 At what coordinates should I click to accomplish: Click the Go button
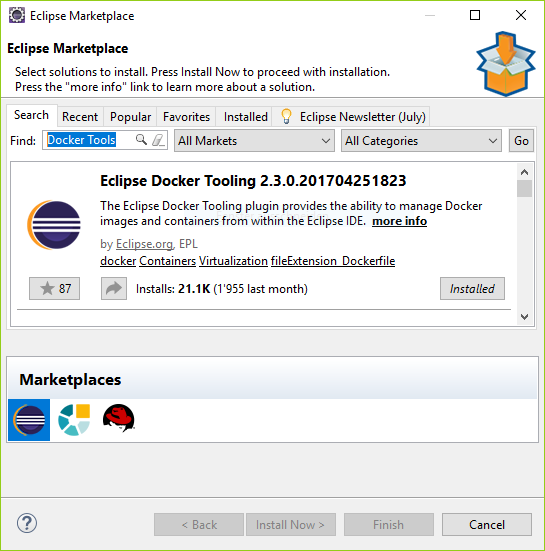521,141
